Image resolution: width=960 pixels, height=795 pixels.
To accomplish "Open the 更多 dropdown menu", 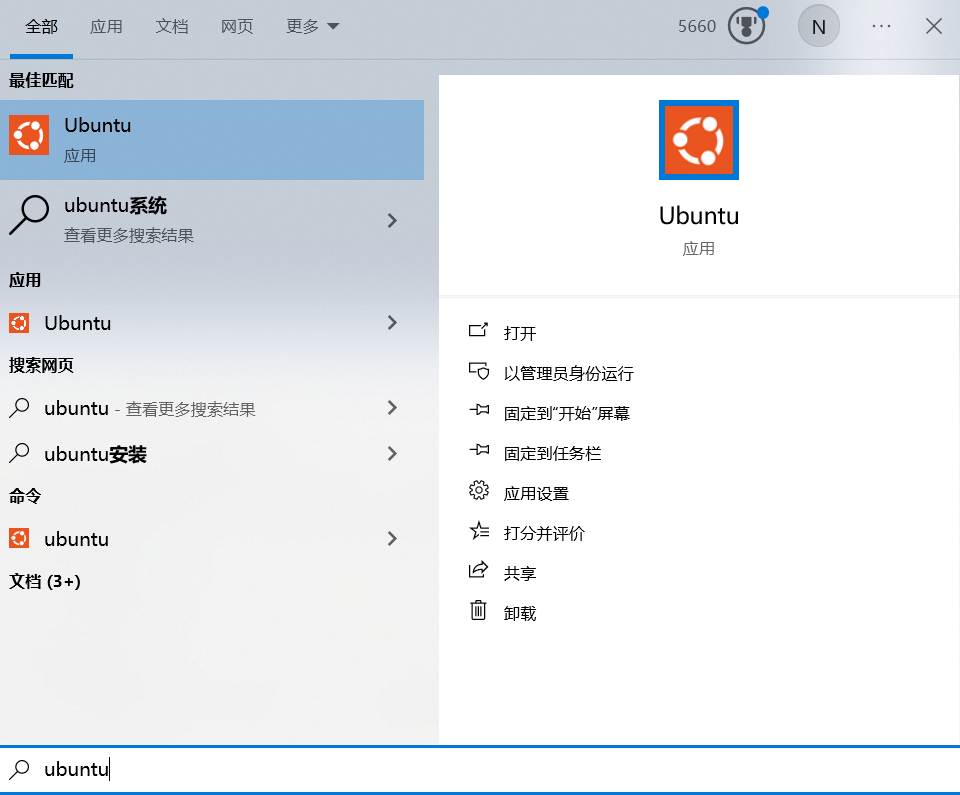I will pyautogui.click(x=312, y=27).
